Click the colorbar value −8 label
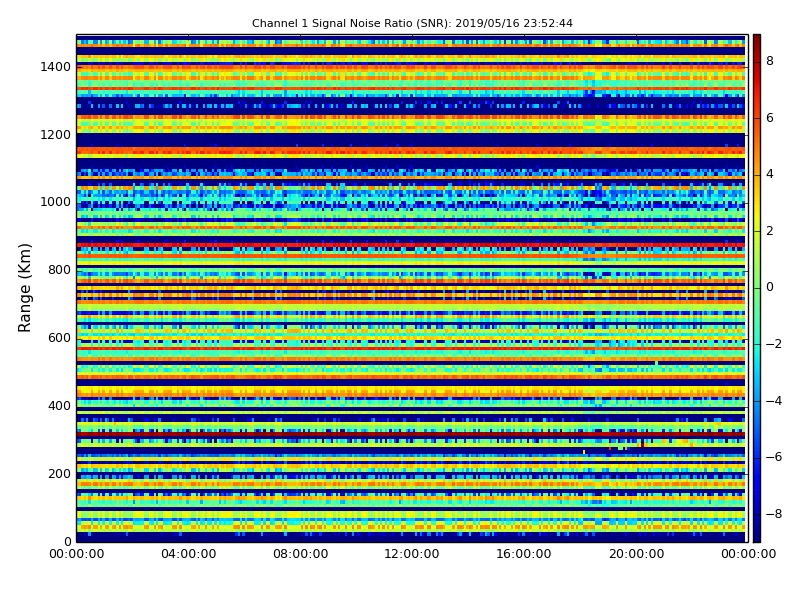 pyautogui.click(x=774, y=514)
